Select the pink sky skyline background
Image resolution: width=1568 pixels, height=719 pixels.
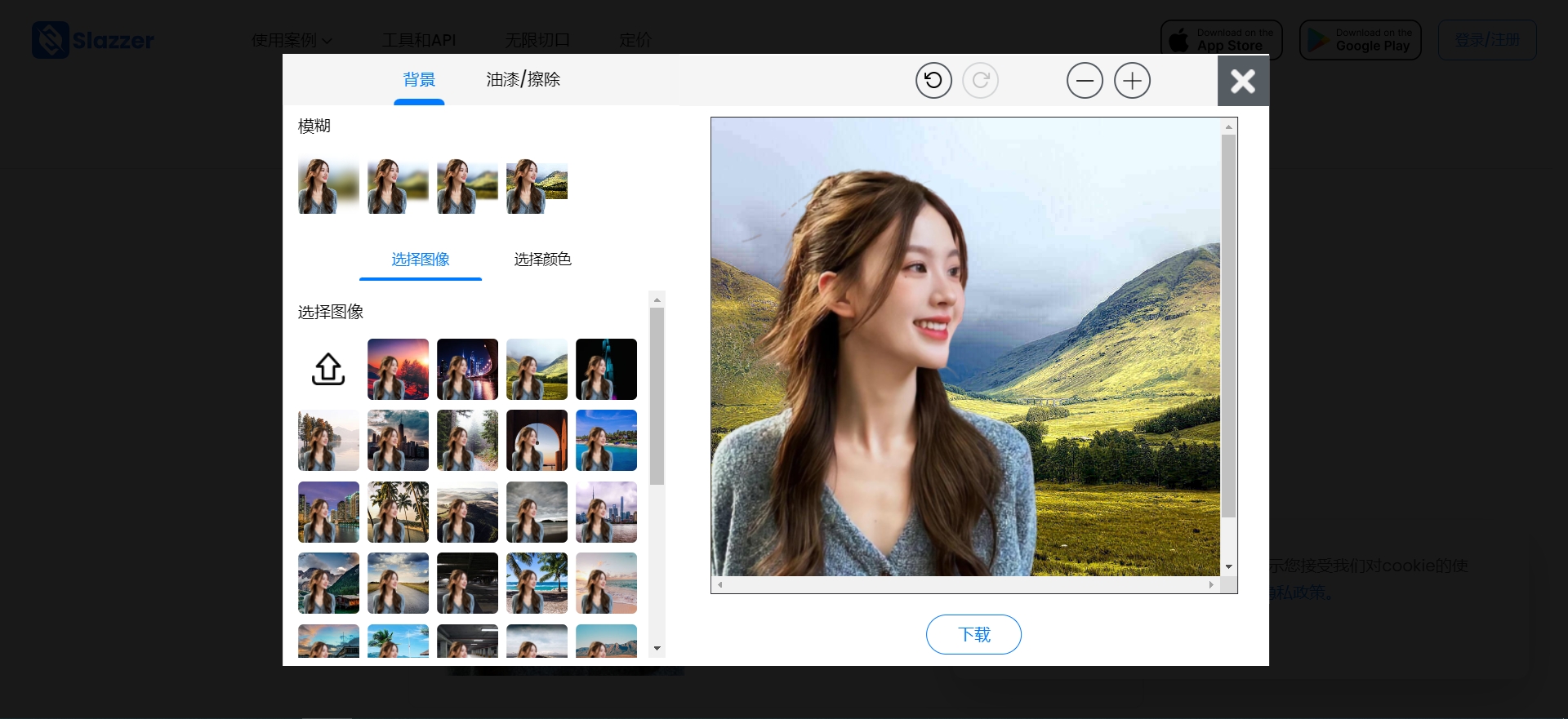606,512
